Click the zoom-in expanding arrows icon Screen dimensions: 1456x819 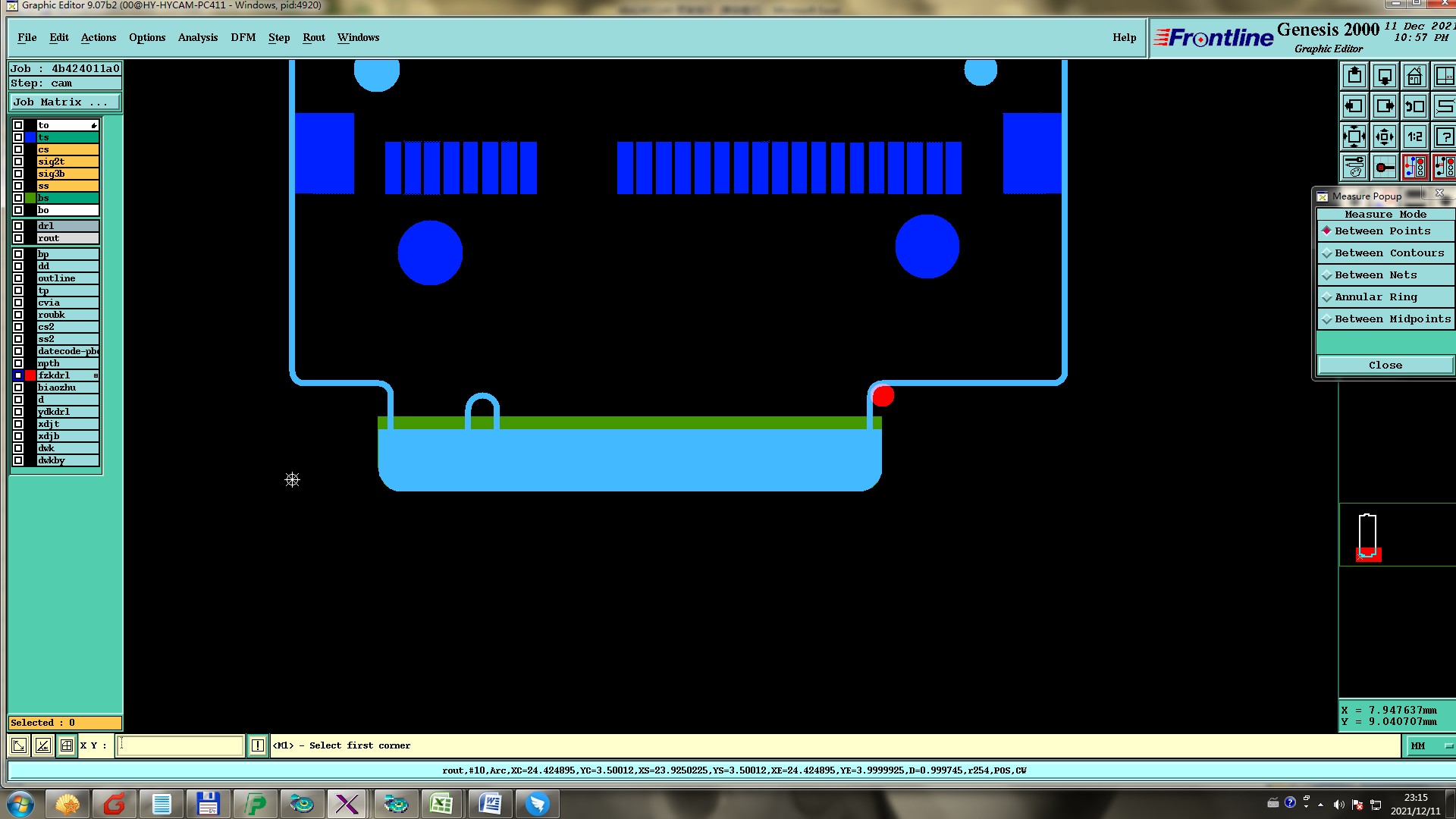pos(1354,137)
